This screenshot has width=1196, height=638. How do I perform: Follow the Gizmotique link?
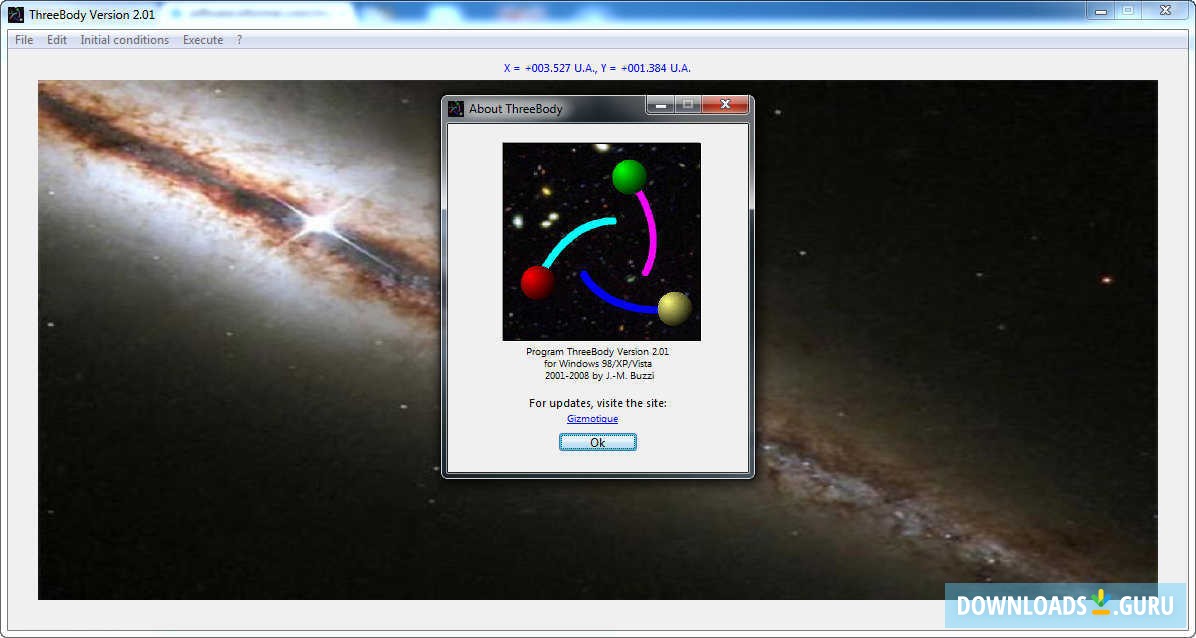click(x=593, y=418)
